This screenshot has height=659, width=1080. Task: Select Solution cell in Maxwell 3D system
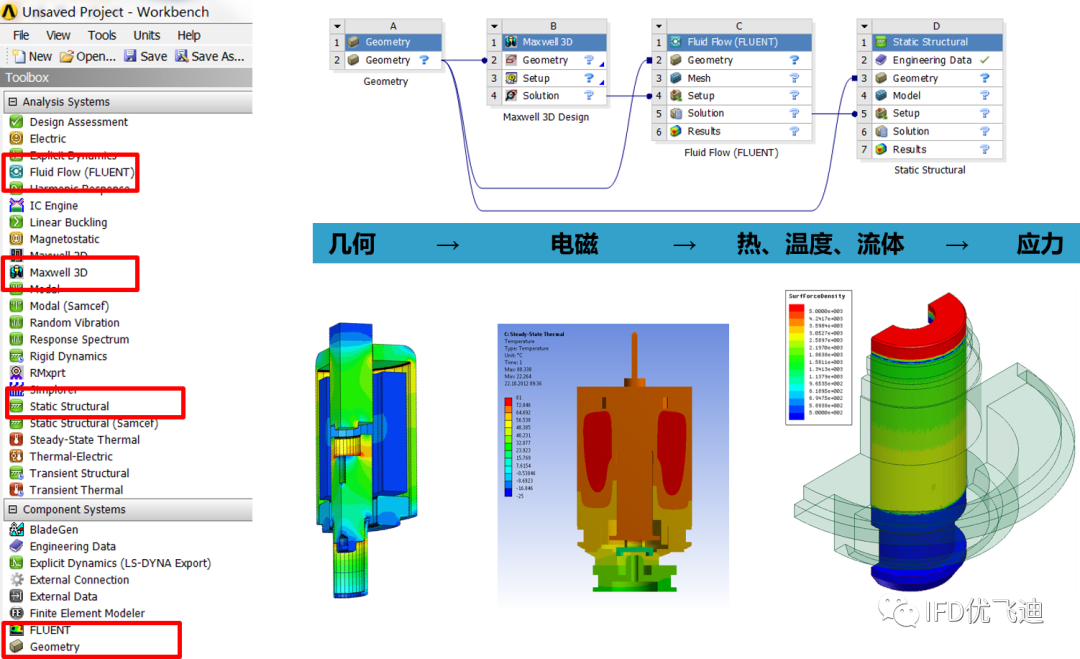(x=554, y=96)
